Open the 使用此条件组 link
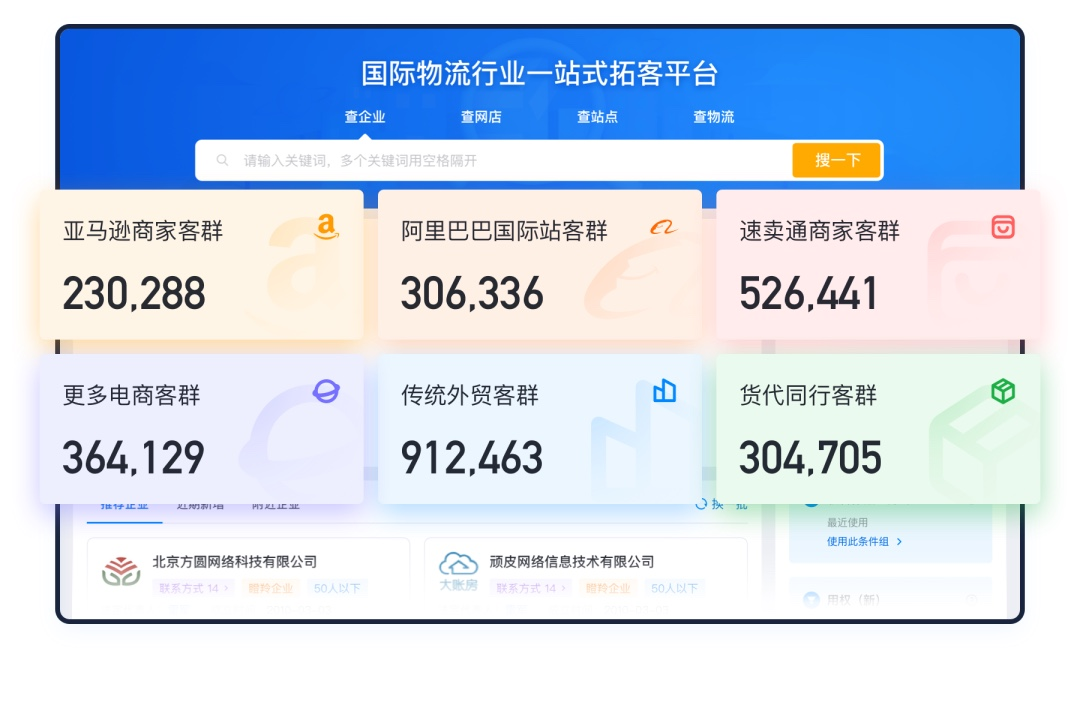The image size is (1080, 720). pyautogui.click(x=864, y=542)
